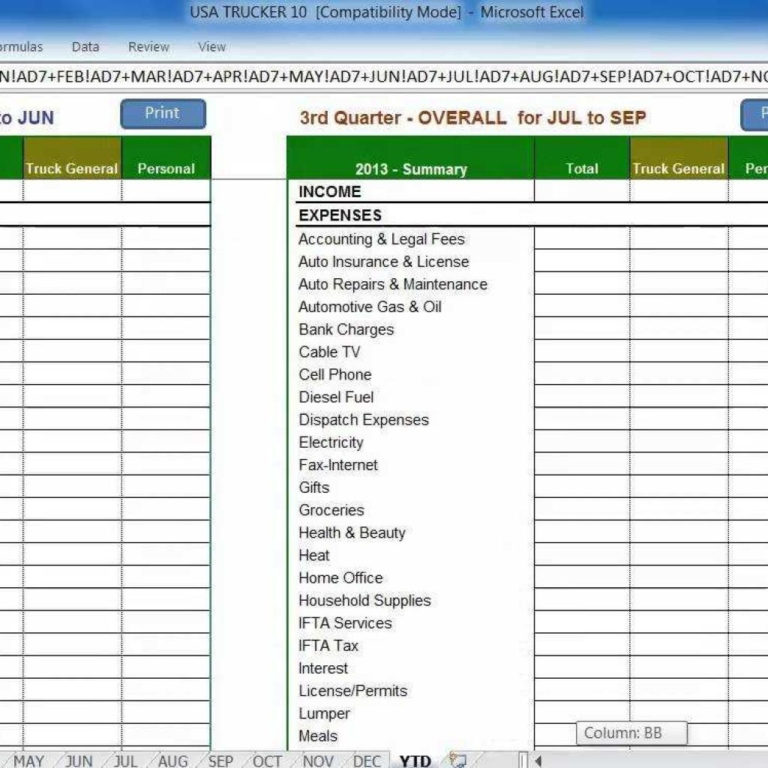Select the 'Interest' row
Viewport: 768px width, 768px height.
click(323, 668)
